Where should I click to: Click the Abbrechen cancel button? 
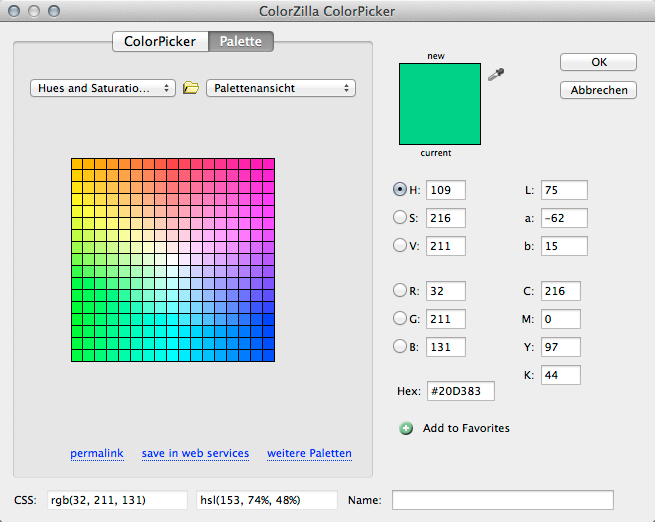pyautogui.click(x=598, y=90)
